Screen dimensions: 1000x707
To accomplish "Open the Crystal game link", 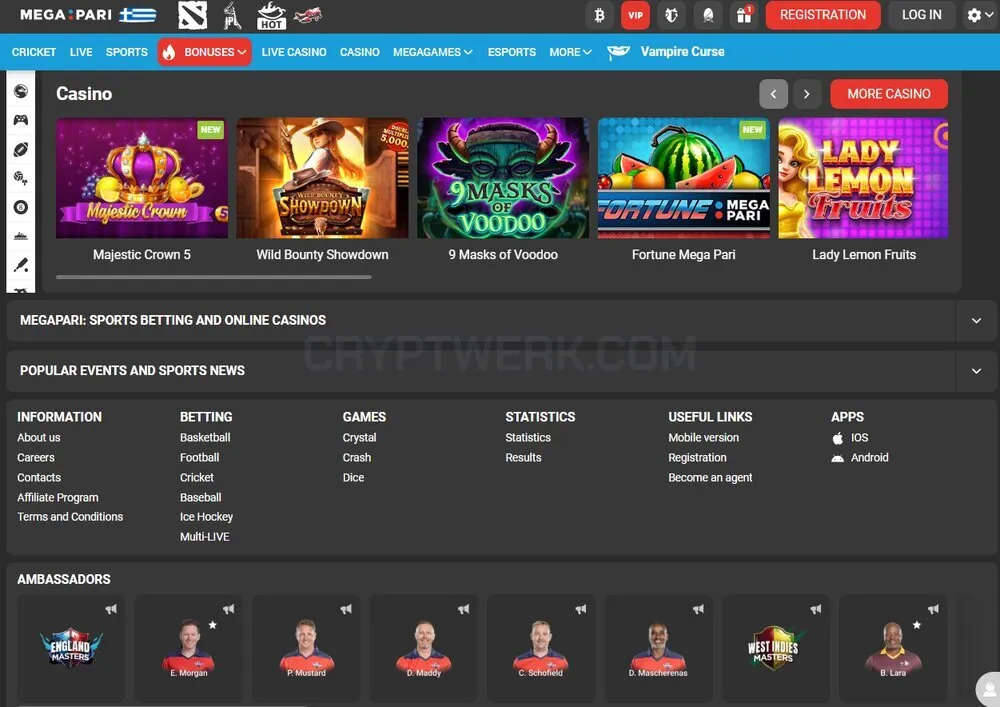I will (360, 437).
